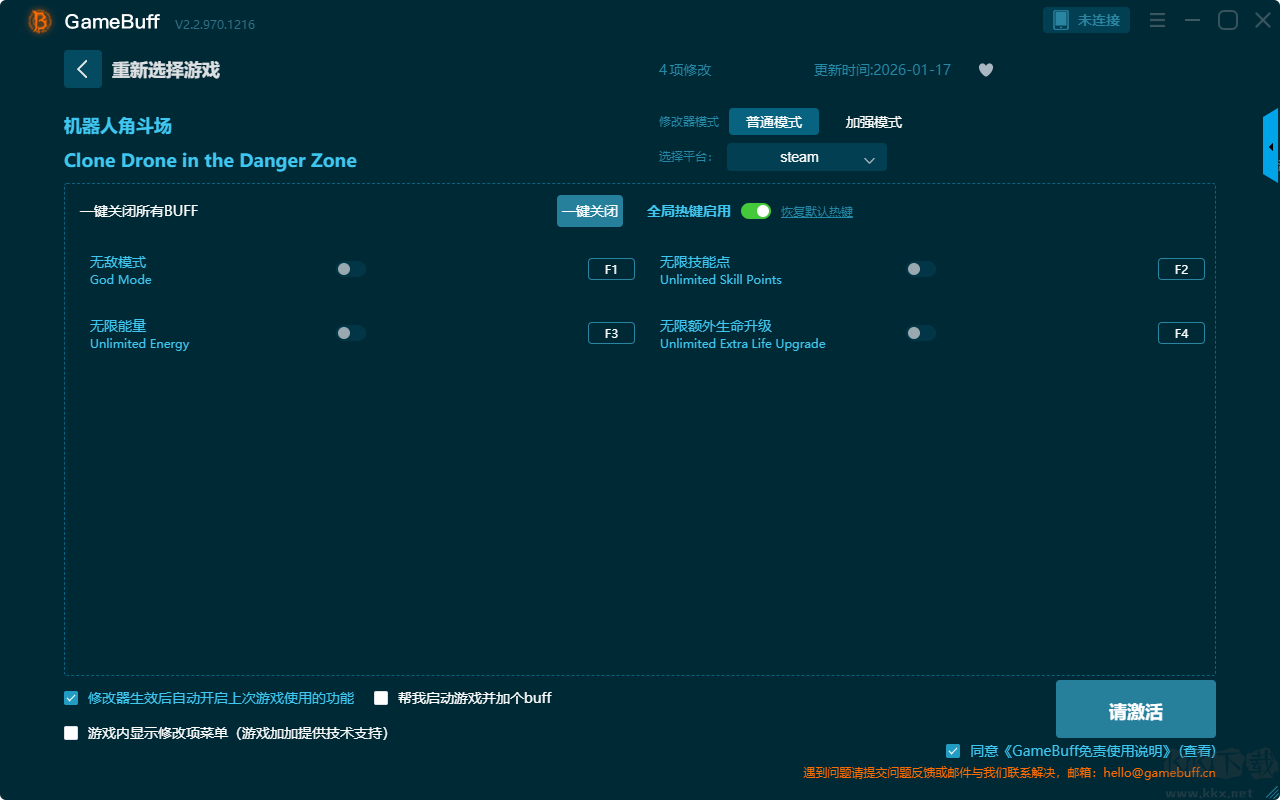Toggle God Mode switch
Screen dimensions: 1280x800
[x=351, y=269]
